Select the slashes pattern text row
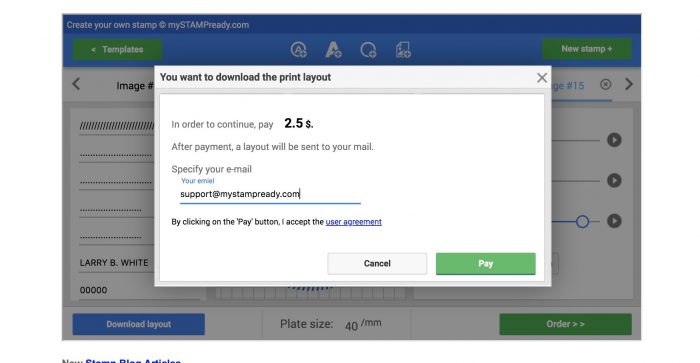 click(x=116, y=126)
